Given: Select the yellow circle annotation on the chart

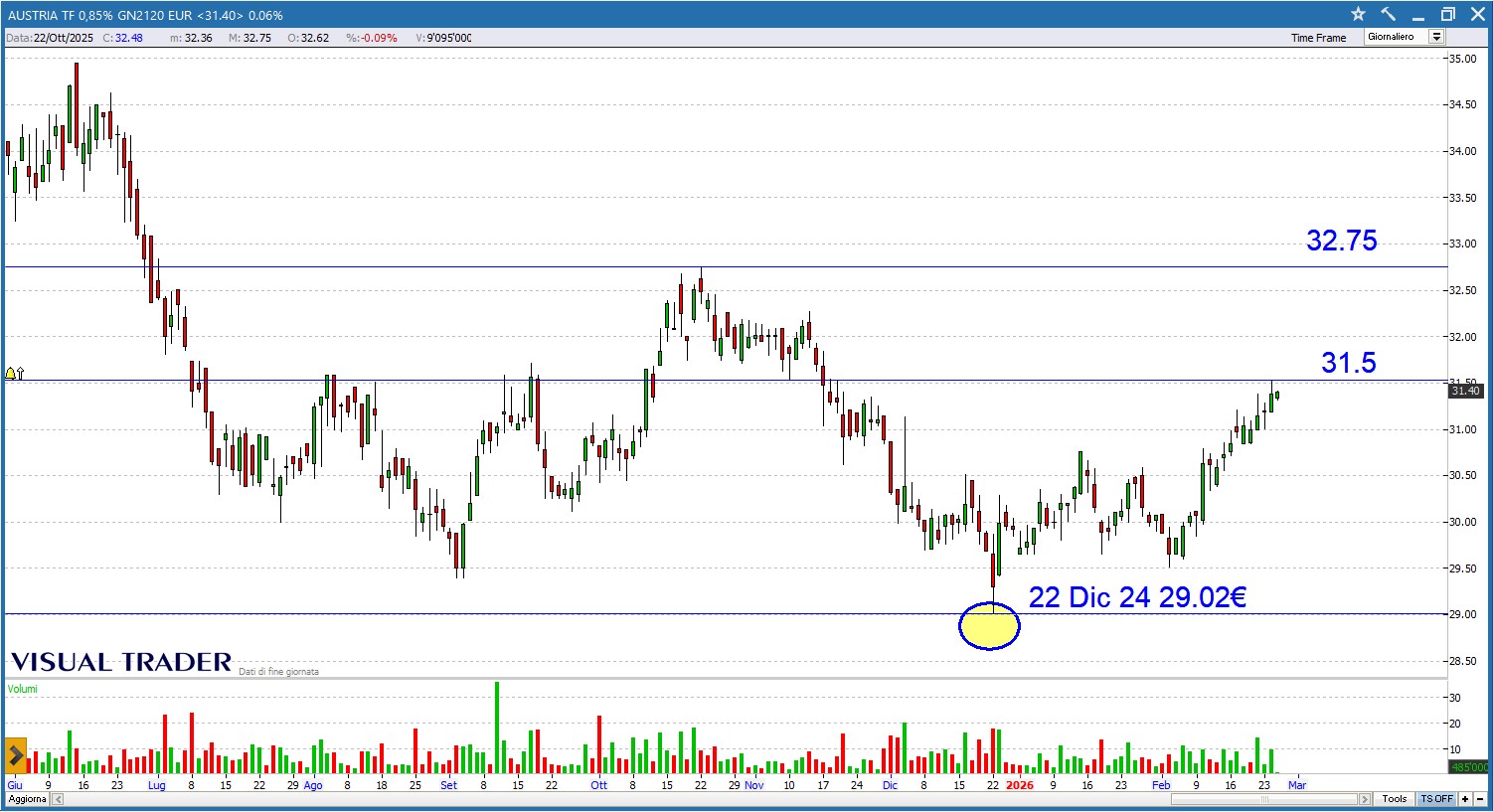Looking at the screenshot, I should pos(989,626).
